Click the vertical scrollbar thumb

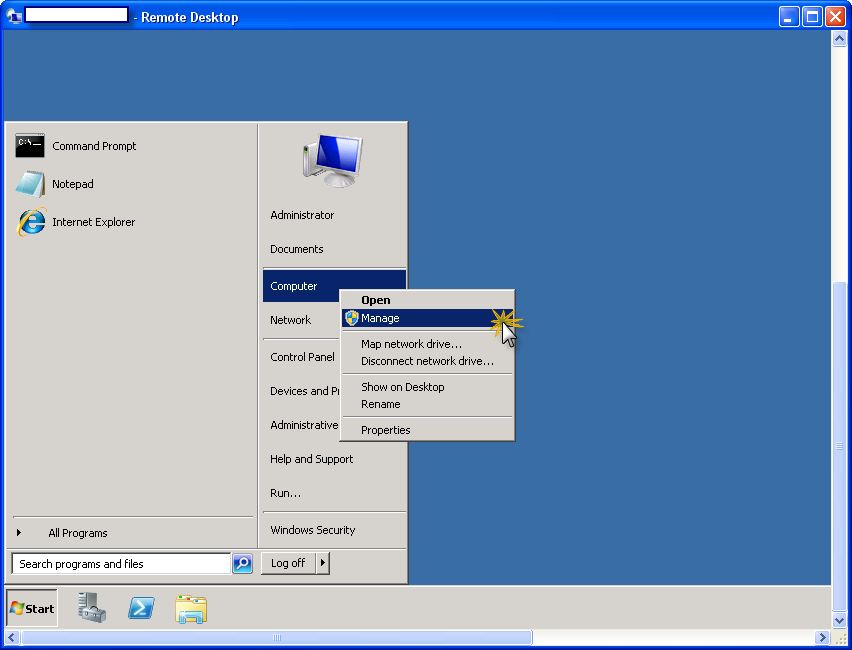(x=839, y=446)
